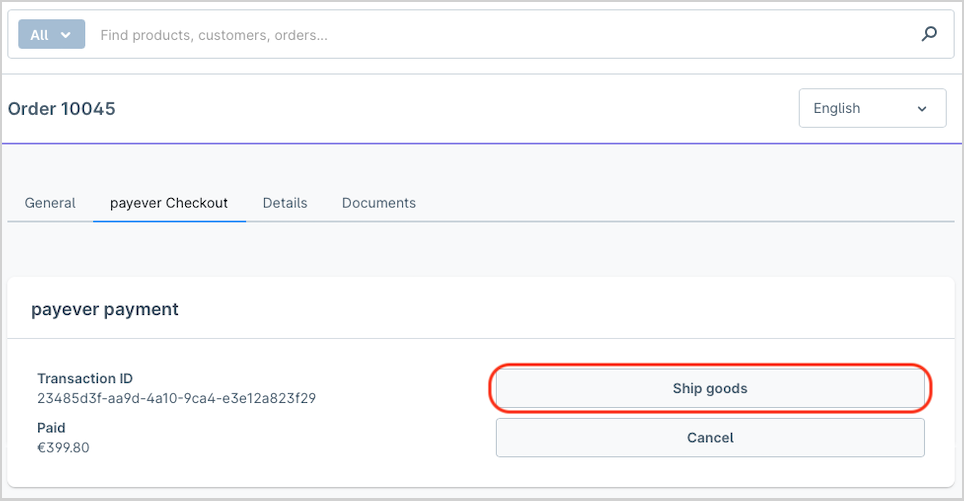Viewport: 964px width, 501px height.
Task: Click the Ship goods button
Action: pyautogui.click(x=710, y=388)
